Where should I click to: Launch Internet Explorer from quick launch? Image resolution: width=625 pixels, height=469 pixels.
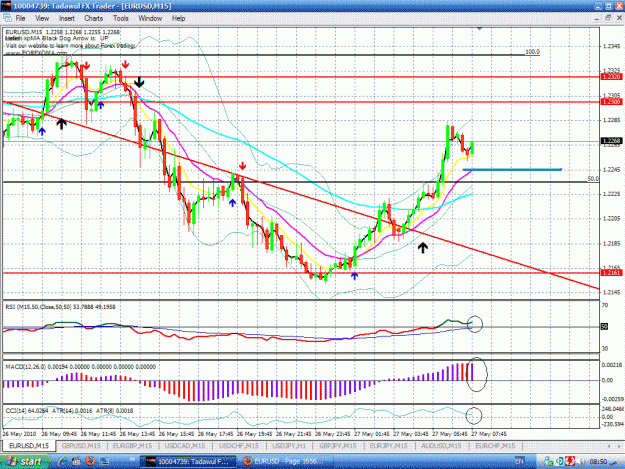[x=63, y=461]
